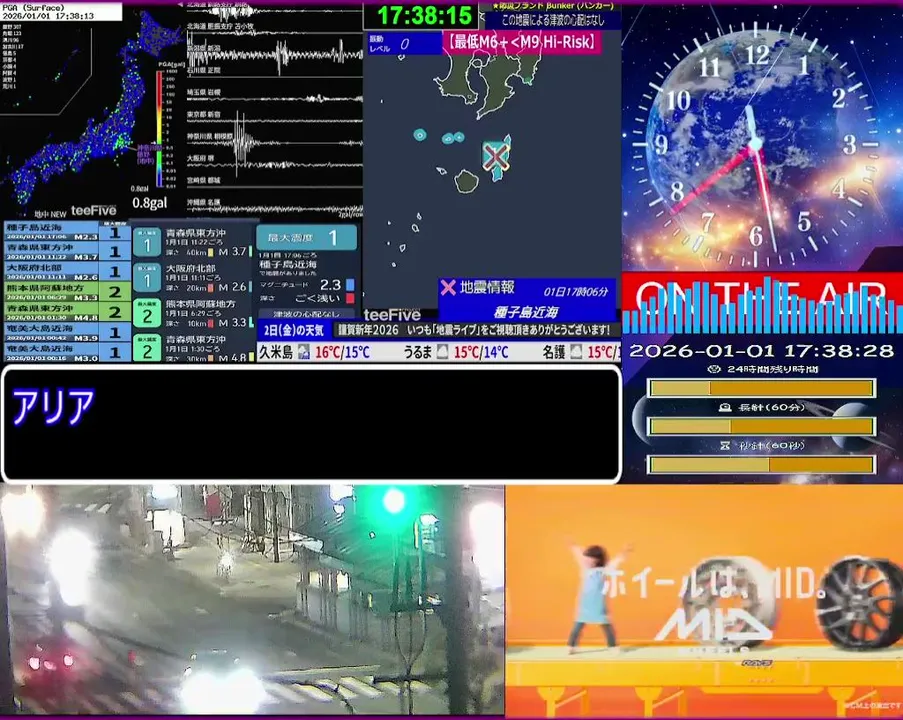Click the 2日(金)の天気 label
The width and height of the screenshot is (903, 720).
pyautogui.click(x=294, y=331)
